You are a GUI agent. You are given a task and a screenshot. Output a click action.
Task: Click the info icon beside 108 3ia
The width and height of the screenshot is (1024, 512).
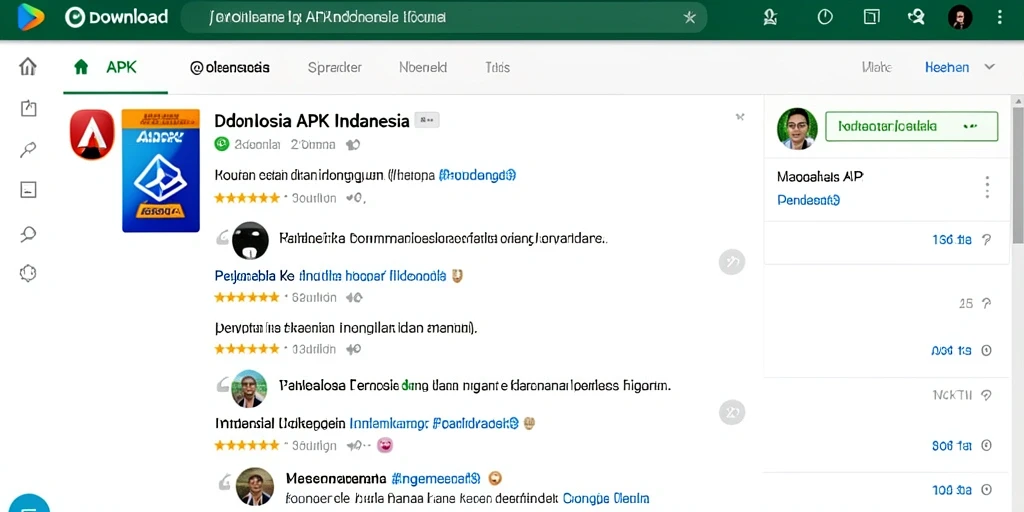pyautogui.click(x=987, y=490)
